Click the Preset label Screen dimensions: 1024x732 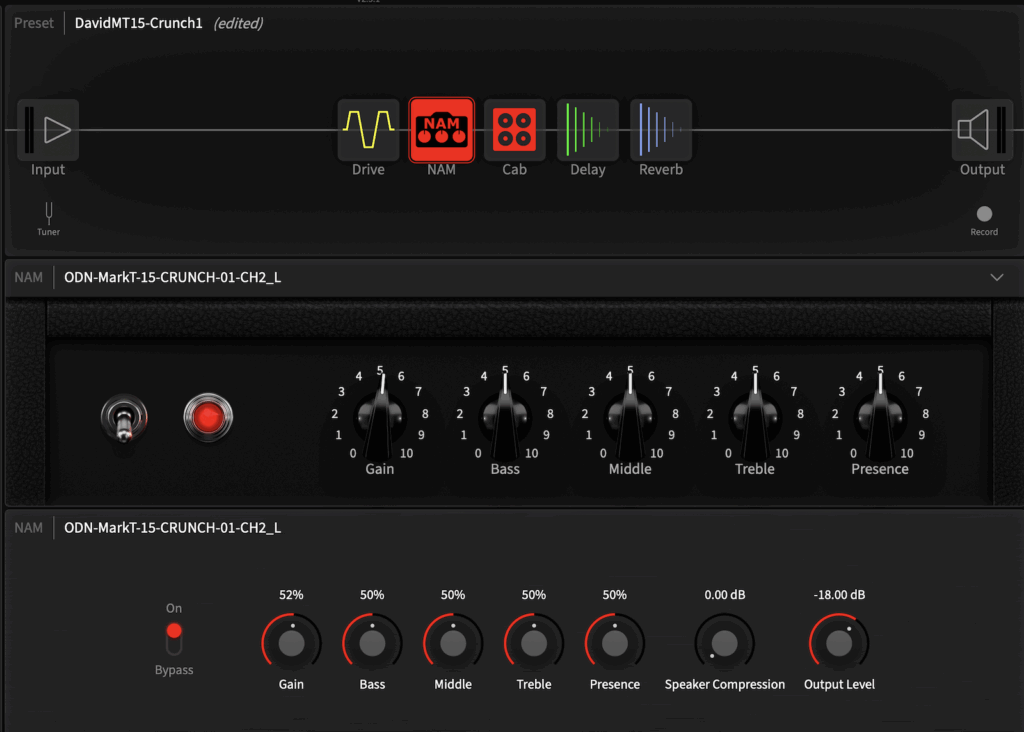[x=34, y=24]
